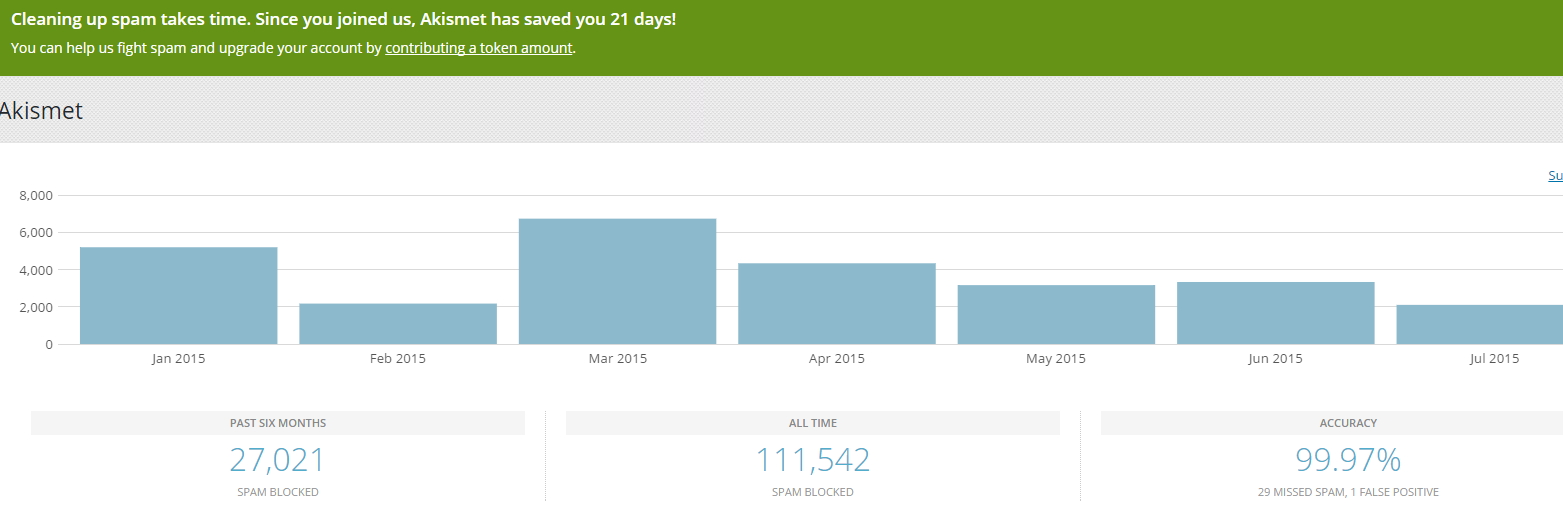The width and height of the screenshot is (1563, 512).
Task: Click the tallest bar for Mar 2015
Action: pos(617,281)
